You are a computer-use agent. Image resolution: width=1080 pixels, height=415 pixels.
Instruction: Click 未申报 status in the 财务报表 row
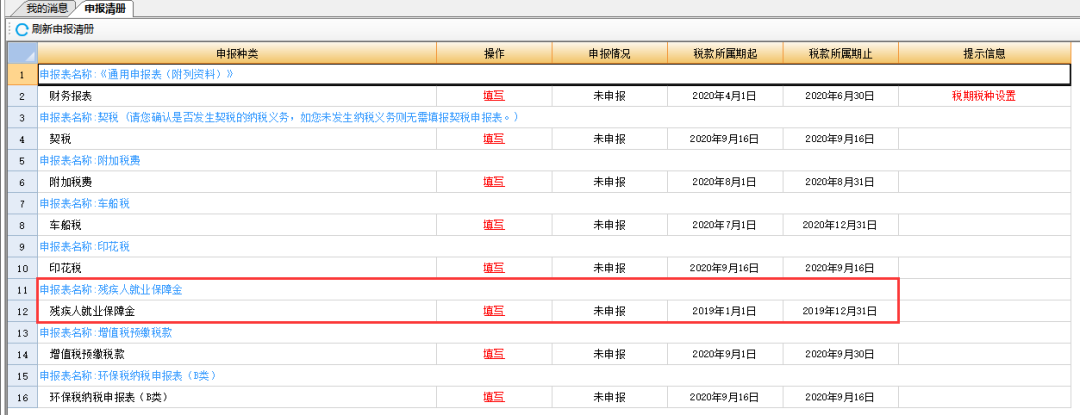pos(609,96)
